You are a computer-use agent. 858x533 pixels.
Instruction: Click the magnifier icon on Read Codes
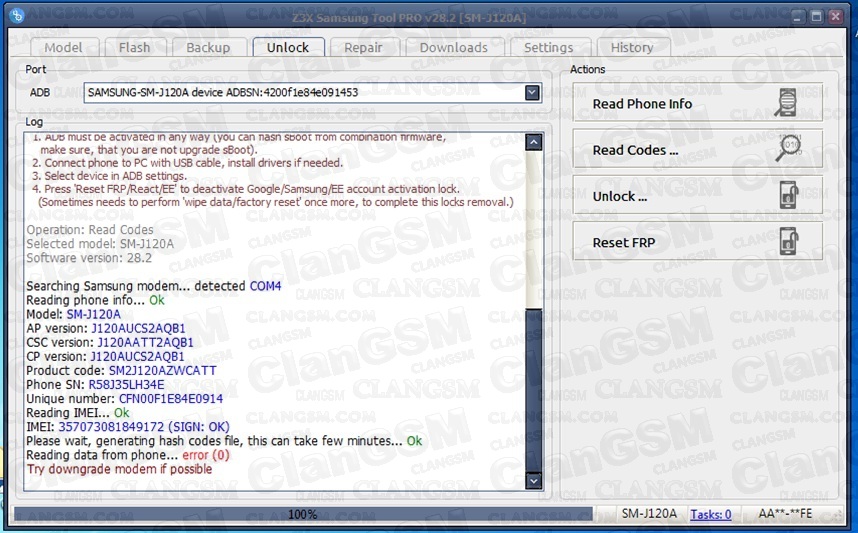(x=788, y=147)
